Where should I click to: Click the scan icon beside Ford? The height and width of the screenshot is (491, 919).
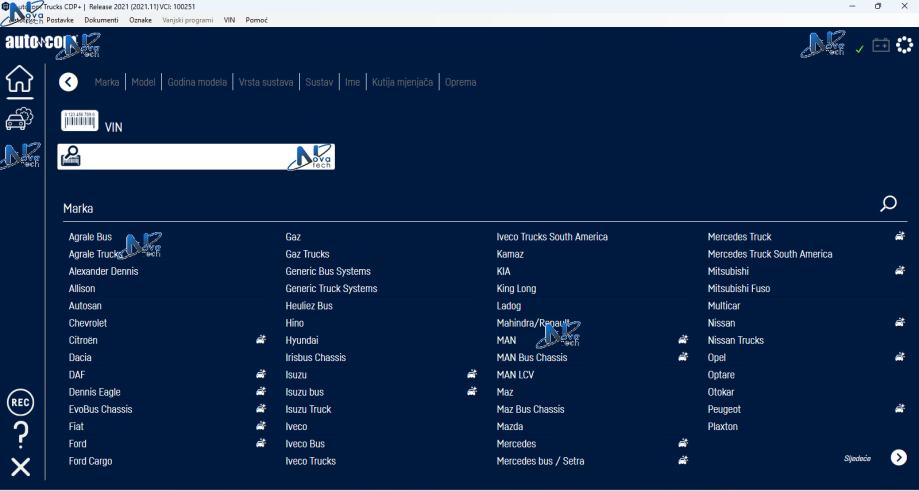click(261, 443)
